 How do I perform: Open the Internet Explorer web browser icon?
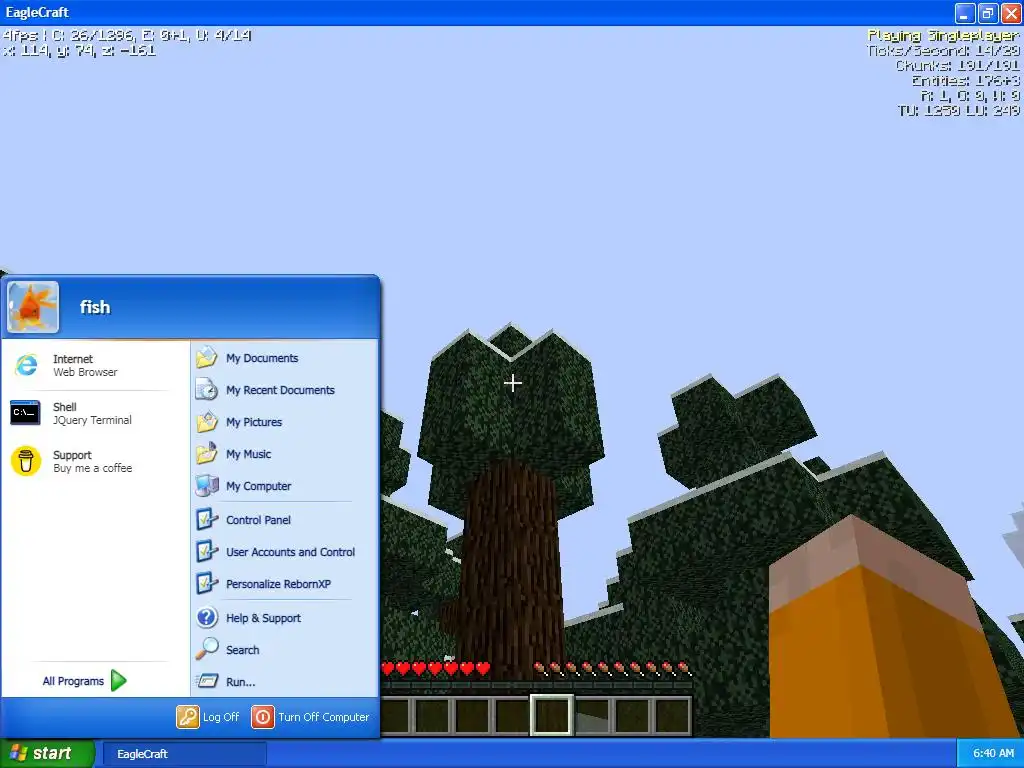(x=26, y=365)
